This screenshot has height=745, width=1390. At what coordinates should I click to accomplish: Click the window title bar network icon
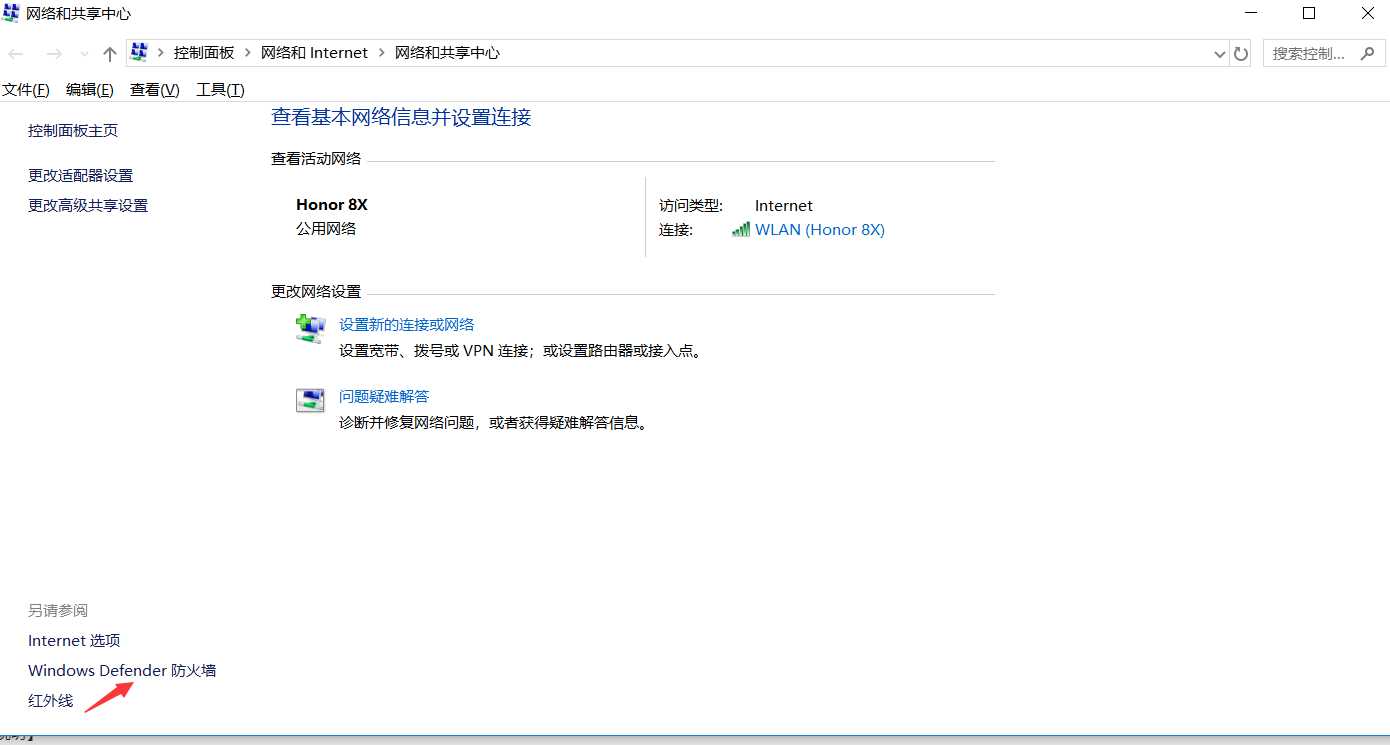click(x=12, y=14)
